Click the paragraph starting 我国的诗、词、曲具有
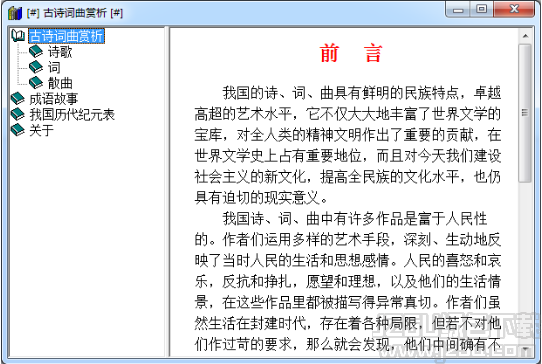Screen dimensions: 542x364 347,145
